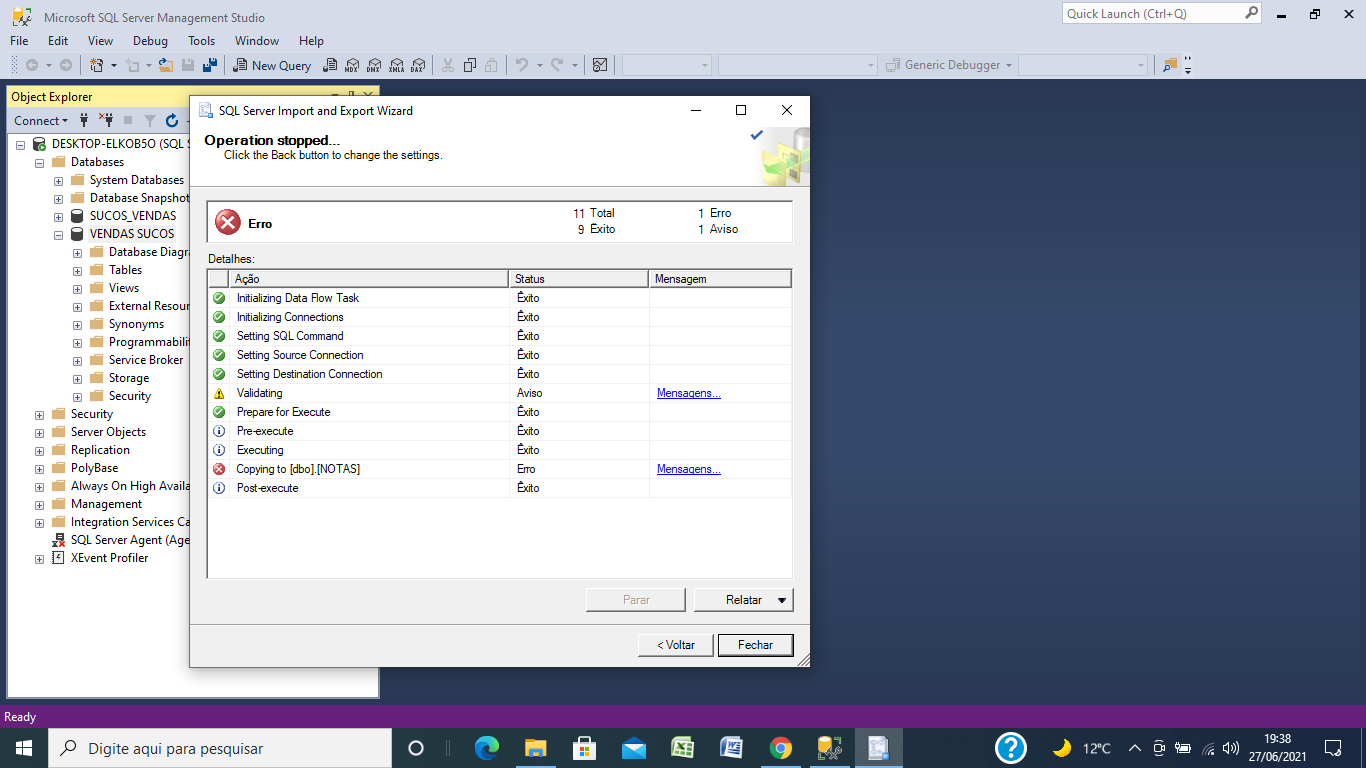
Task: Click the Windows taskbar search box
Action: (220, 748)
